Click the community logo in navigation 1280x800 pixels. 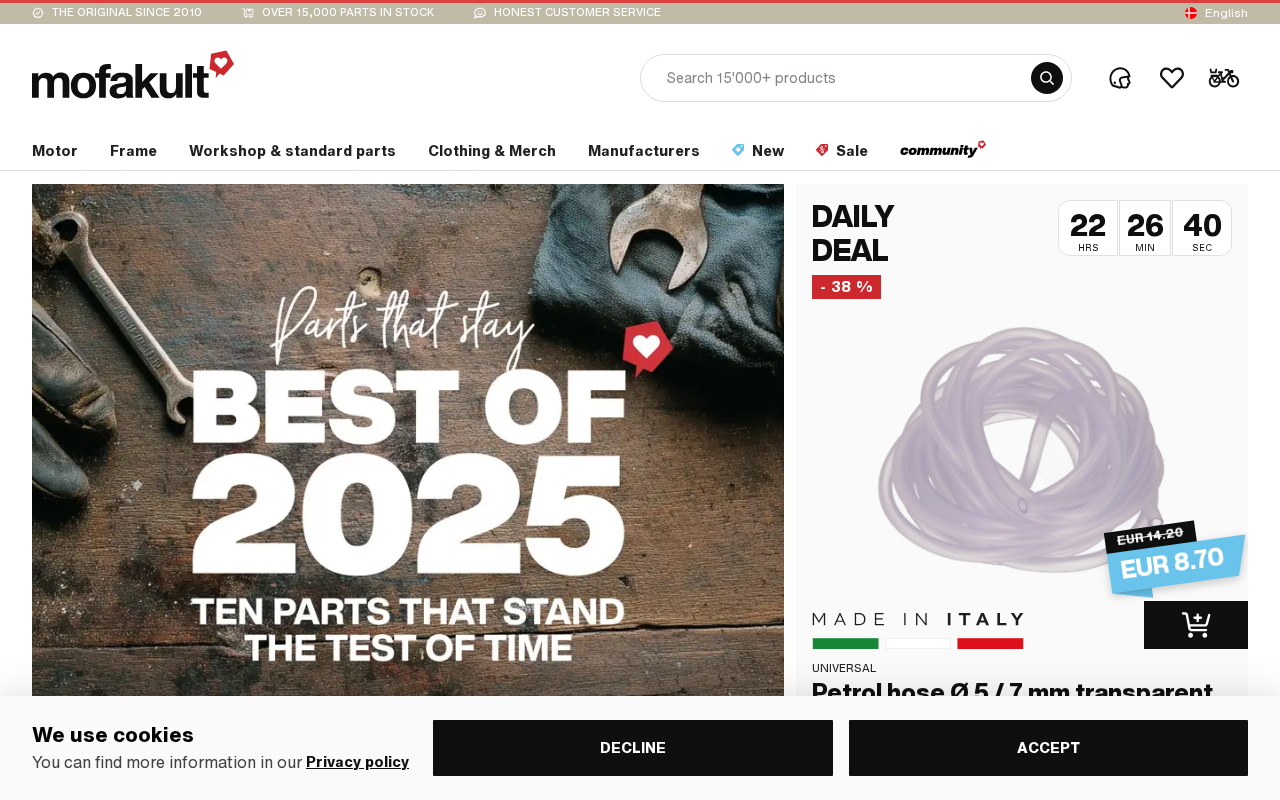pyautogui.click(x=943, y=150)
